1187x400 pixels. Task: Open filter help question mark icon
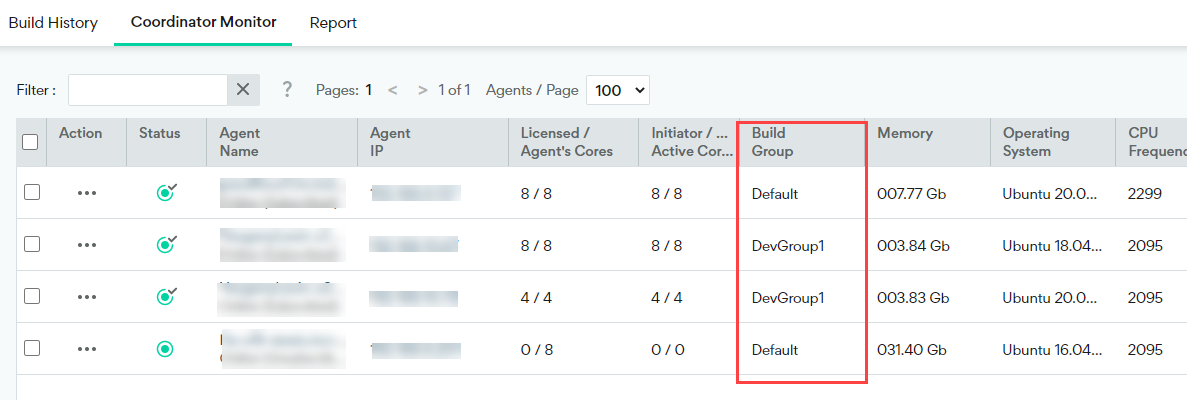pos(287,90)
